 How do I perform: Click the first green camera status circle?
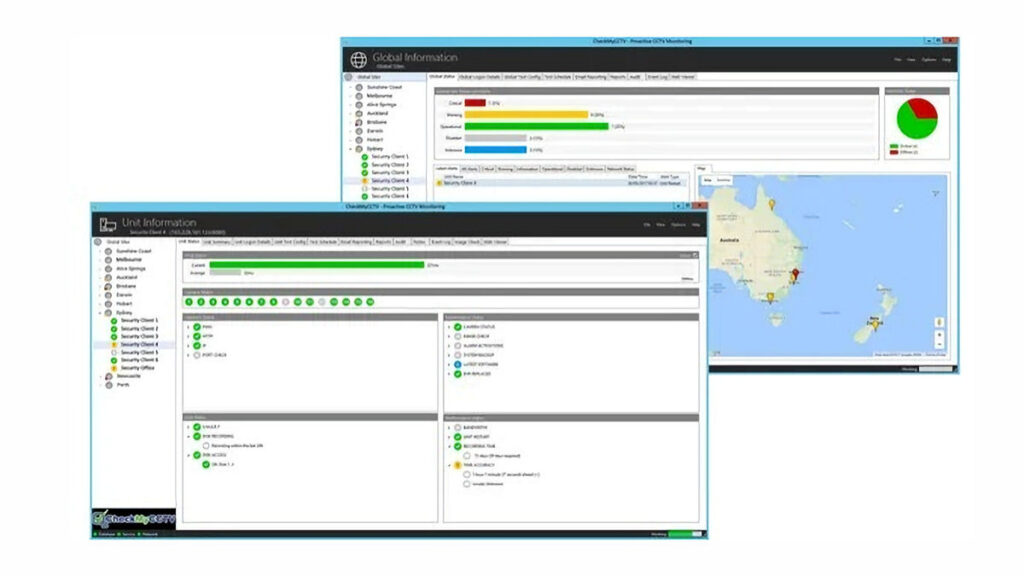click(189, 301)
